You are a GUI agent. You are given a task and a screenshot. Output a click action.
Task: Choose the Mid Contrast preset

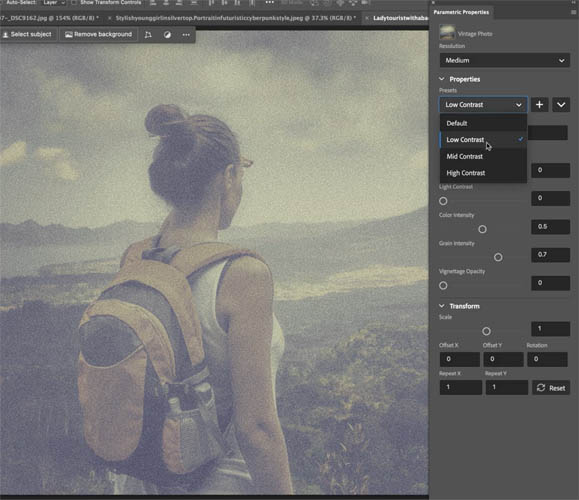483,156
